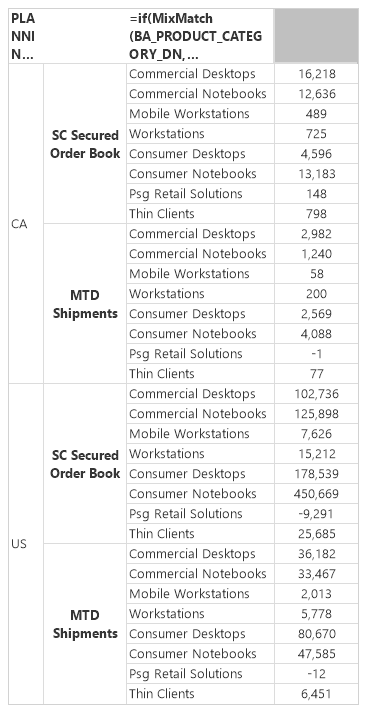Select the MixMatch expression column header
Screen dimensions: 376x714
(x=200, y=36)
